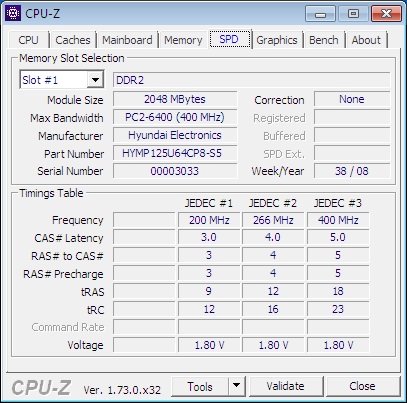Select the 2048 MBytes module size value
Screen dimensions: 407x403
[175, 99]
